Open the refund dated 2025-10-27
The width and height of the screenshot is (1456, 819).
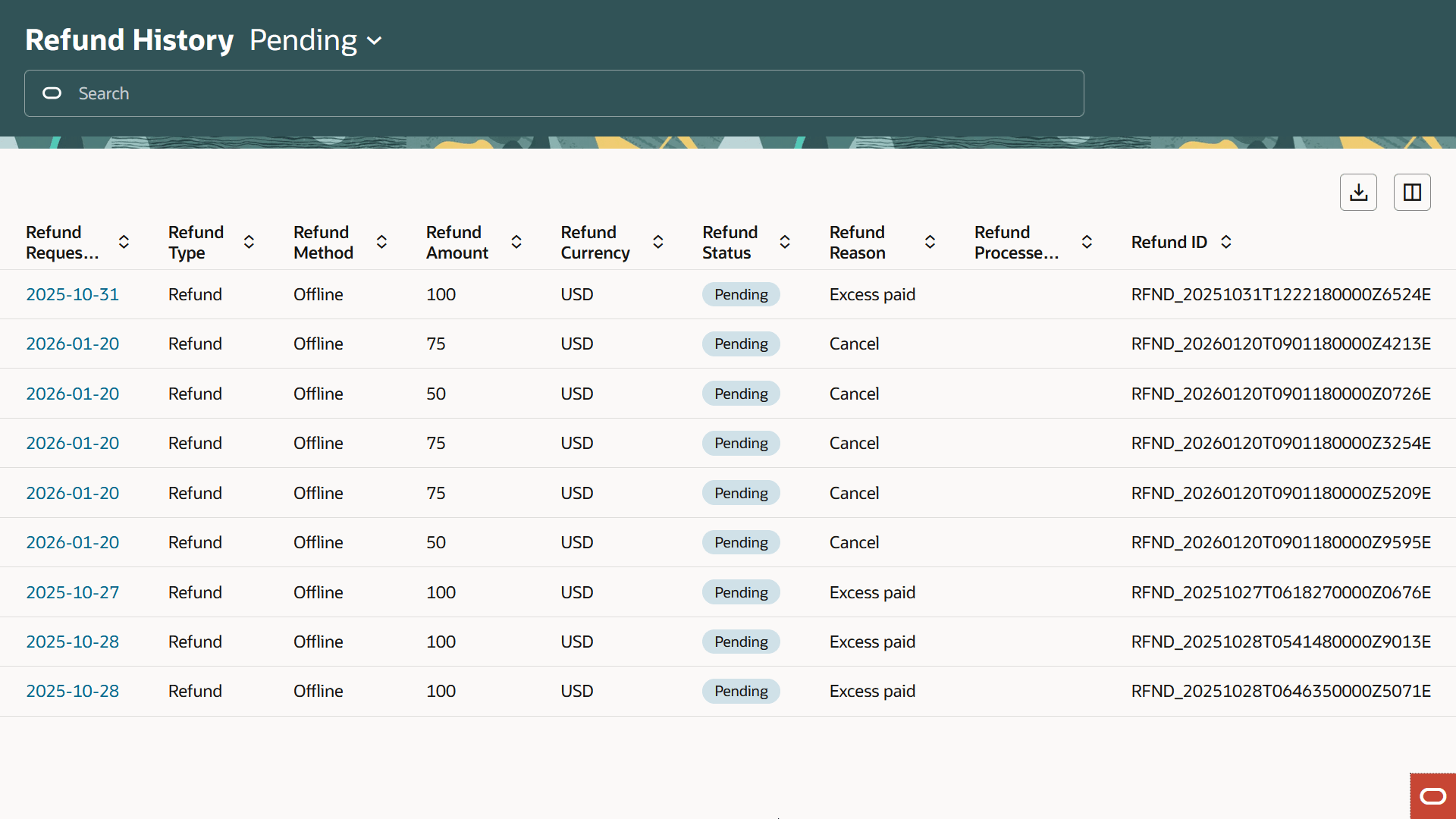coord(72,592)
